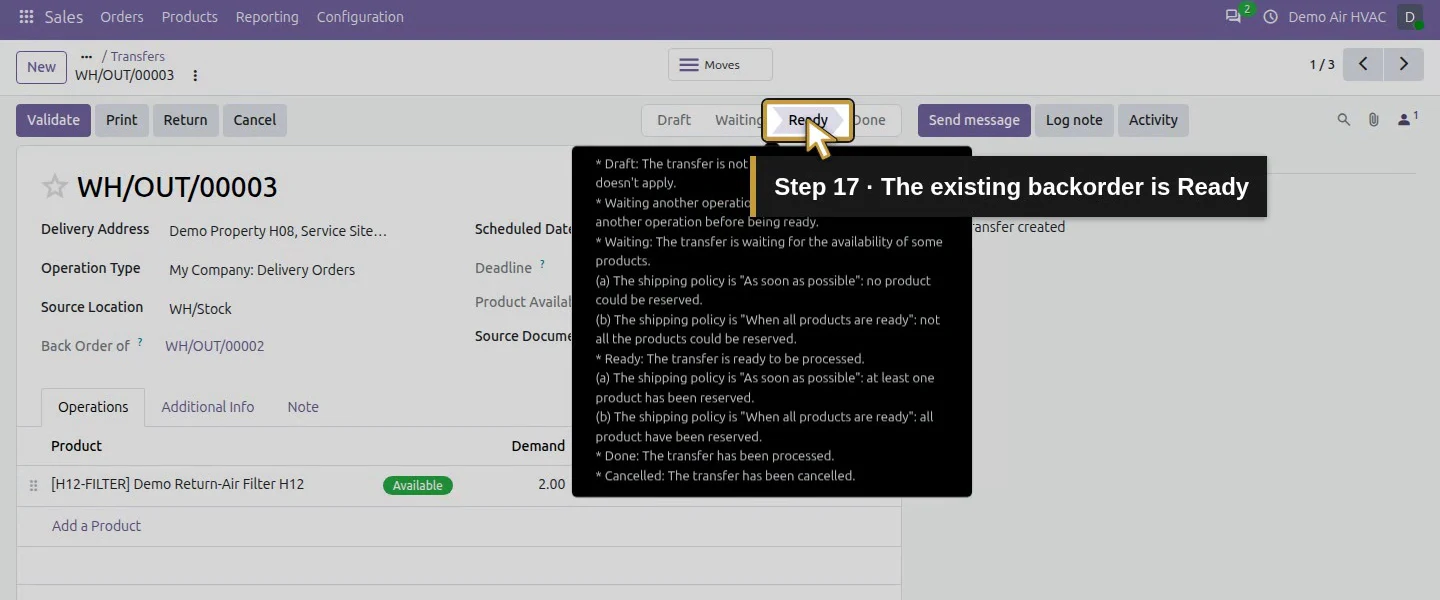Image resolution: width=1440 pixels, height=600 pixels.
Task: Switch to the Operations tab
Action: [93, 407]
